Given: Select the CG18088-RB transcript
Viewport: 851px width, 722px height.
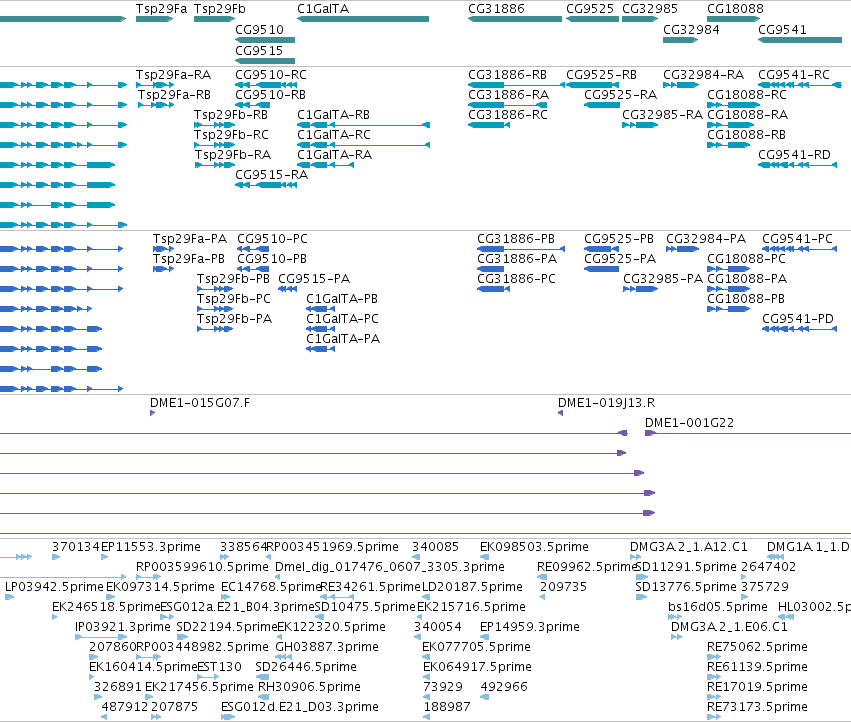Looking at the screenshot, I should [x=728, y=145].
